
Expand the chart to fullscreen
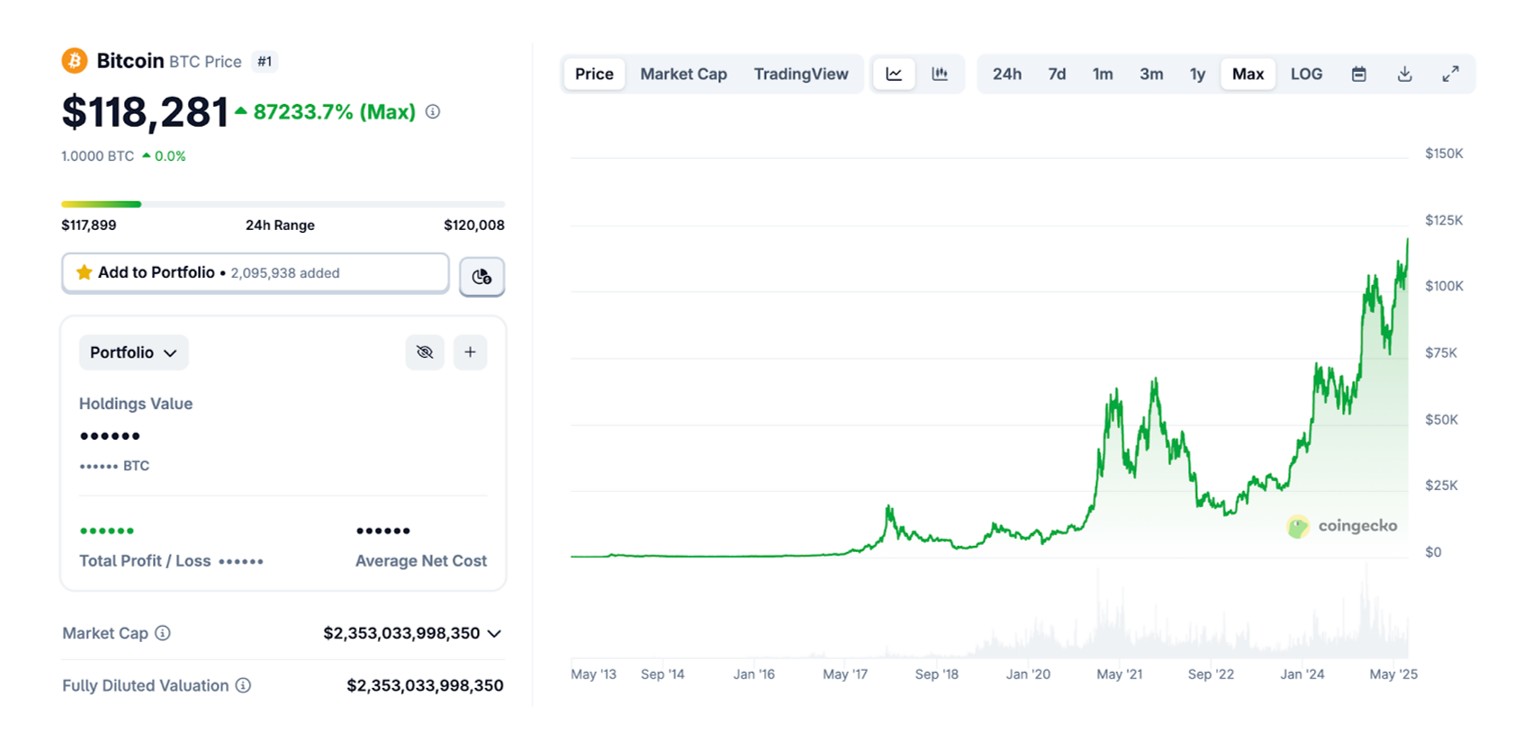click(1451, 74)
